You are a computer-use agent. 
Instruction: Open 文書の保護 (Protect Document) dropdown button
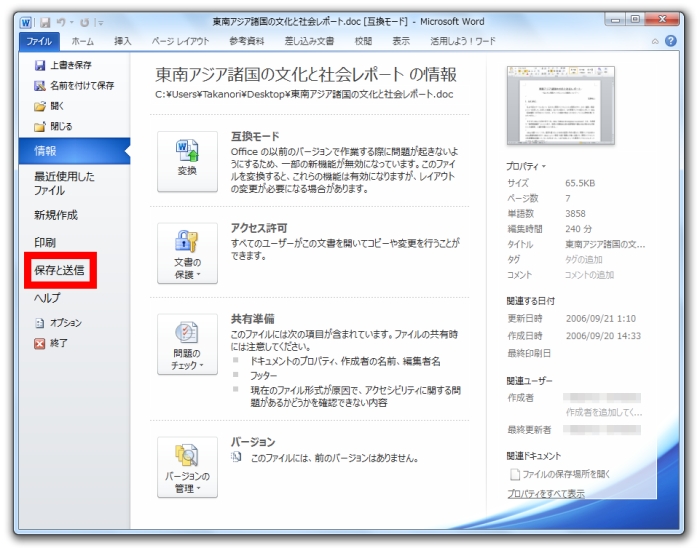(x=187, y=253)
